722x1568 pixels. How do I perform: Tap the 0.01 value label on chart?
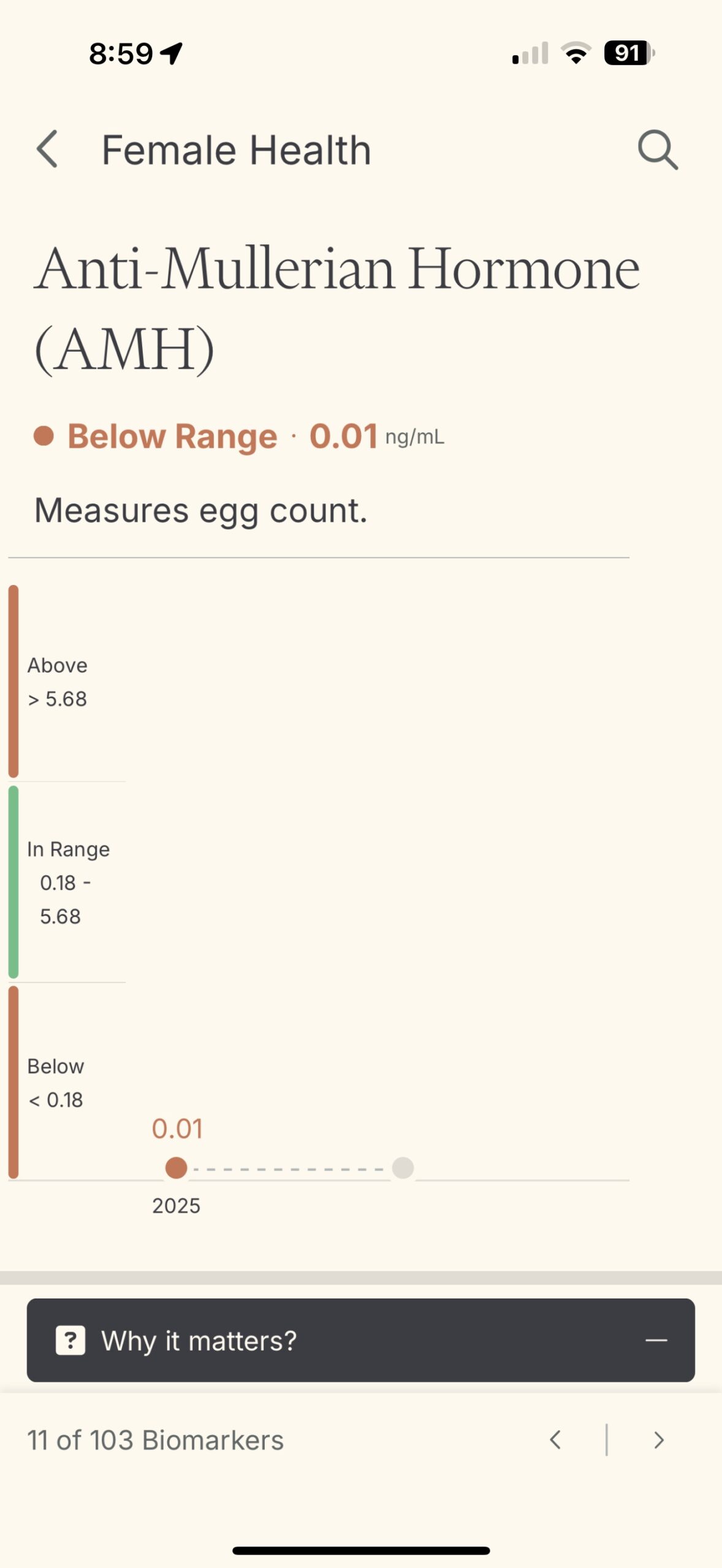(x=177, y=1129)
